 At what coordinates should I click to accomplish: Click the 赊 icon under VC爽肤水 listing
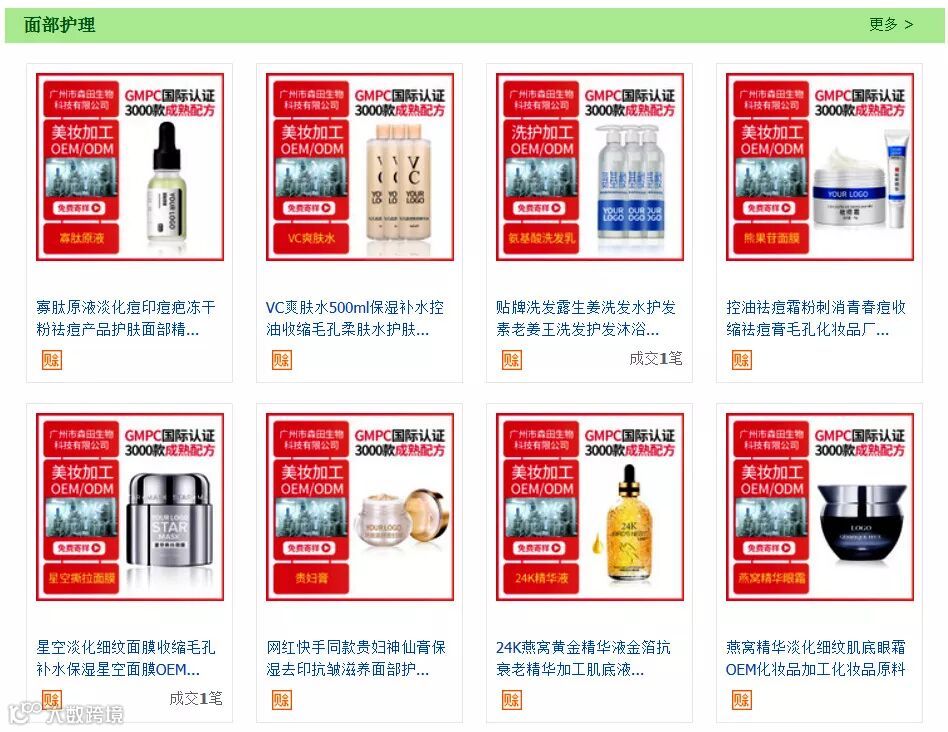[282, 360]
